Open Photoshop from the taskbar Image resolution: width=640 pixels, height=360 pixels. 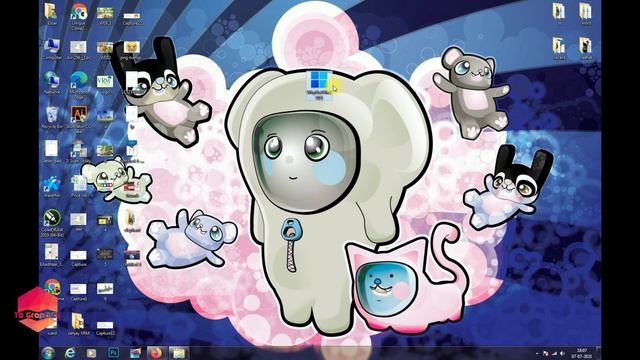click(x=113, y=353)
